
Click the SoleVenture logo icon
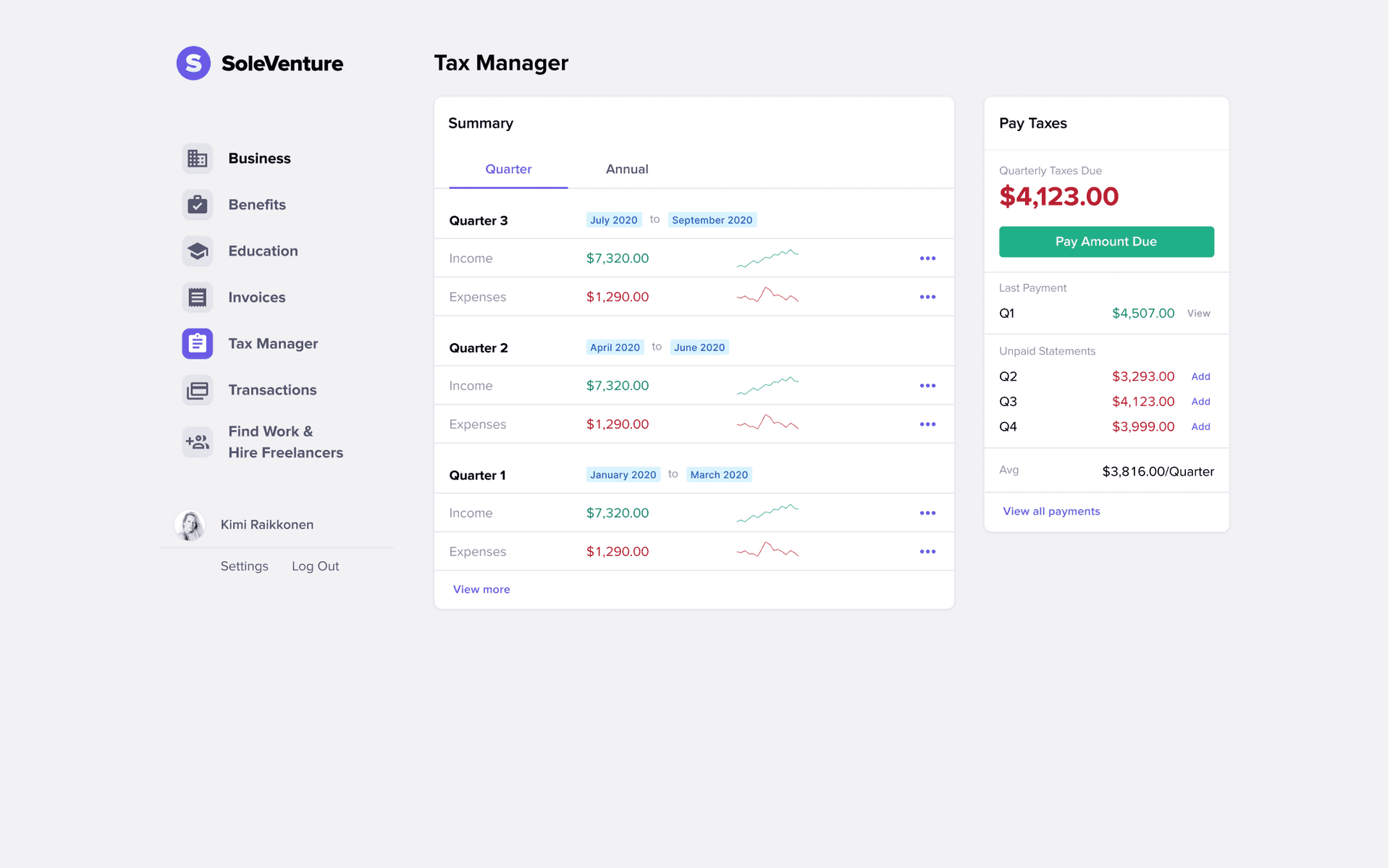(x=193, y=63)
